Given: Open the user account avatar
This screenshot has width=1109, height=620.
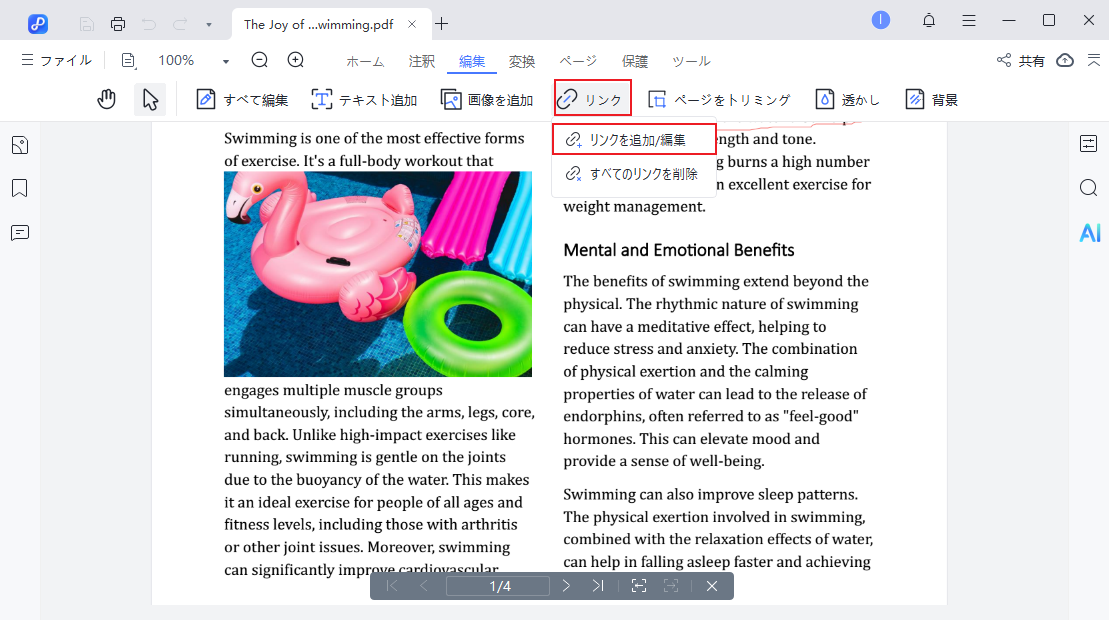Looking at the screenshot, I should pyautogui.click(x=881, y=21).
